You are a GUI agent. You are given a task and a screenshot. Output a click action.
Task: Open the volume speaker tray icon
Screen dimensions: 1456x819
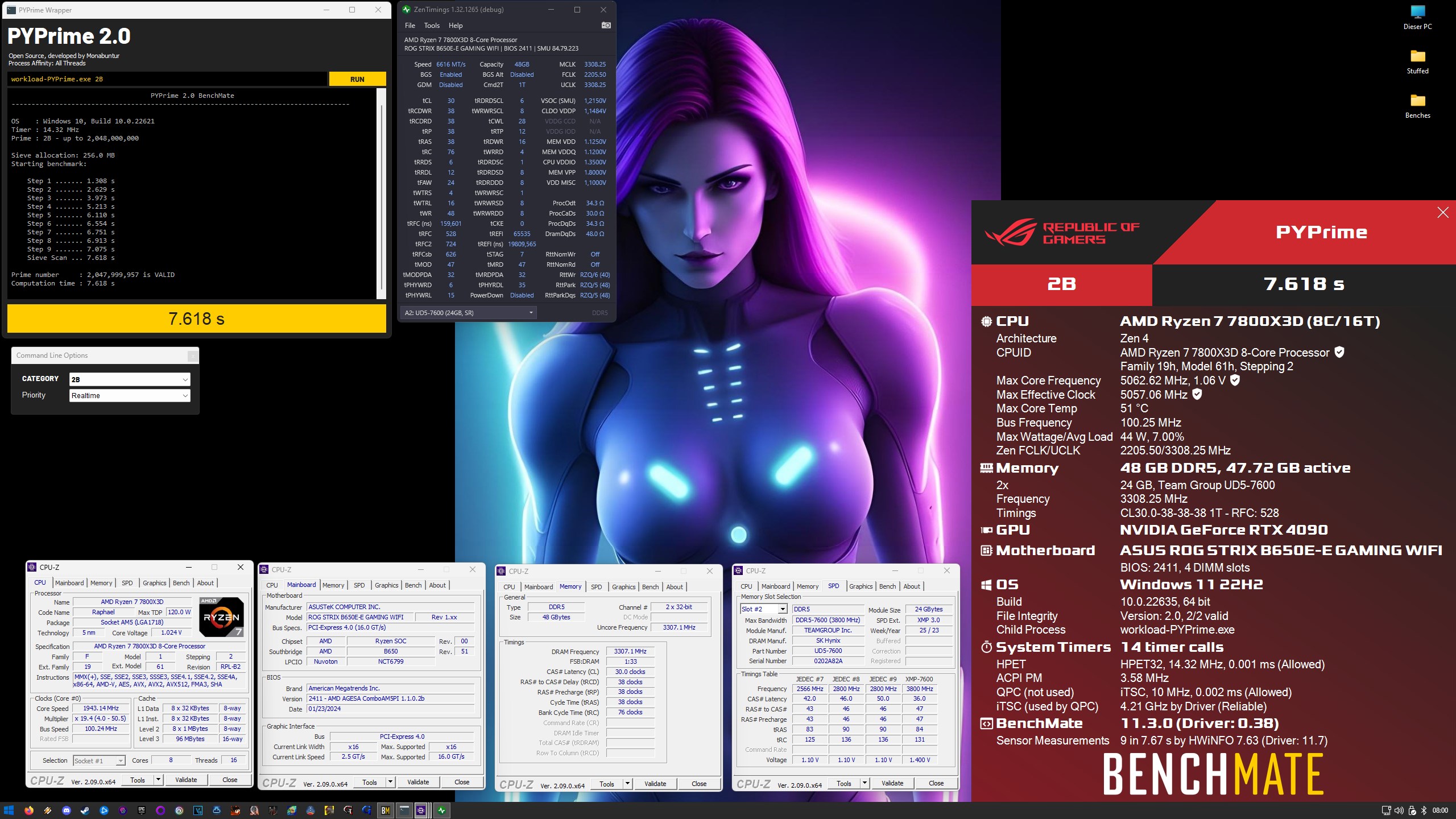click(1399, 810)
